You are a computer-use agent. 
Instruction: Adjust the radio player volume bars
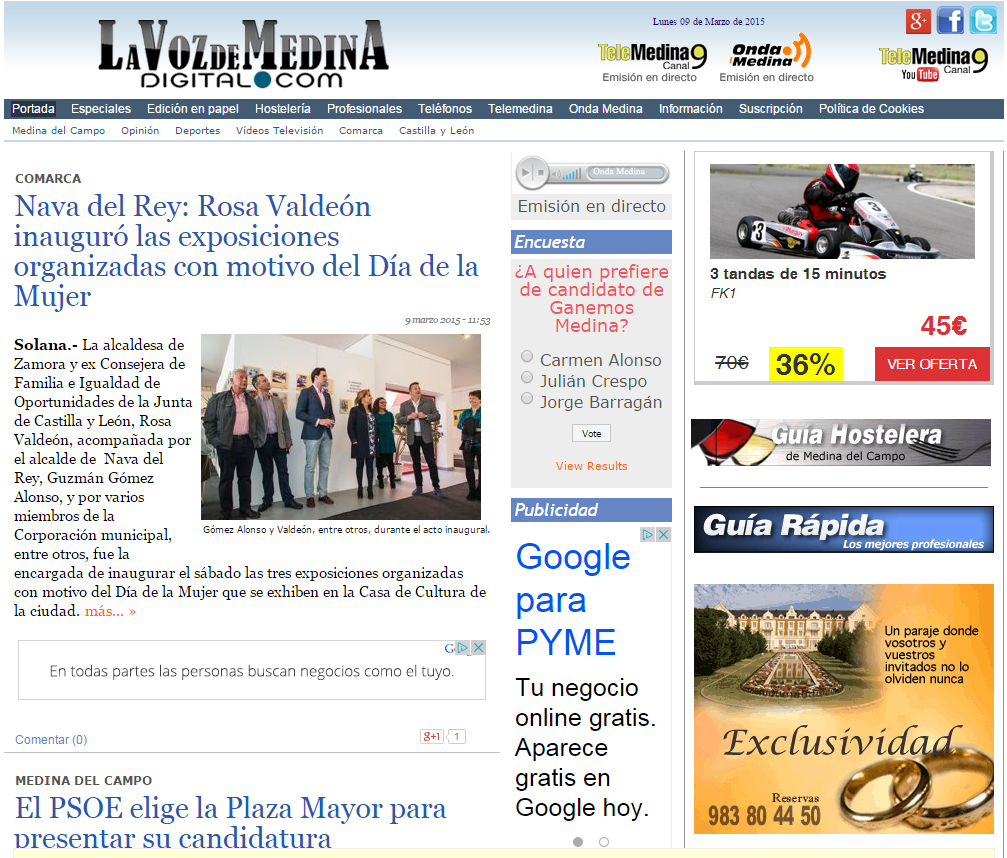[573, 173]
